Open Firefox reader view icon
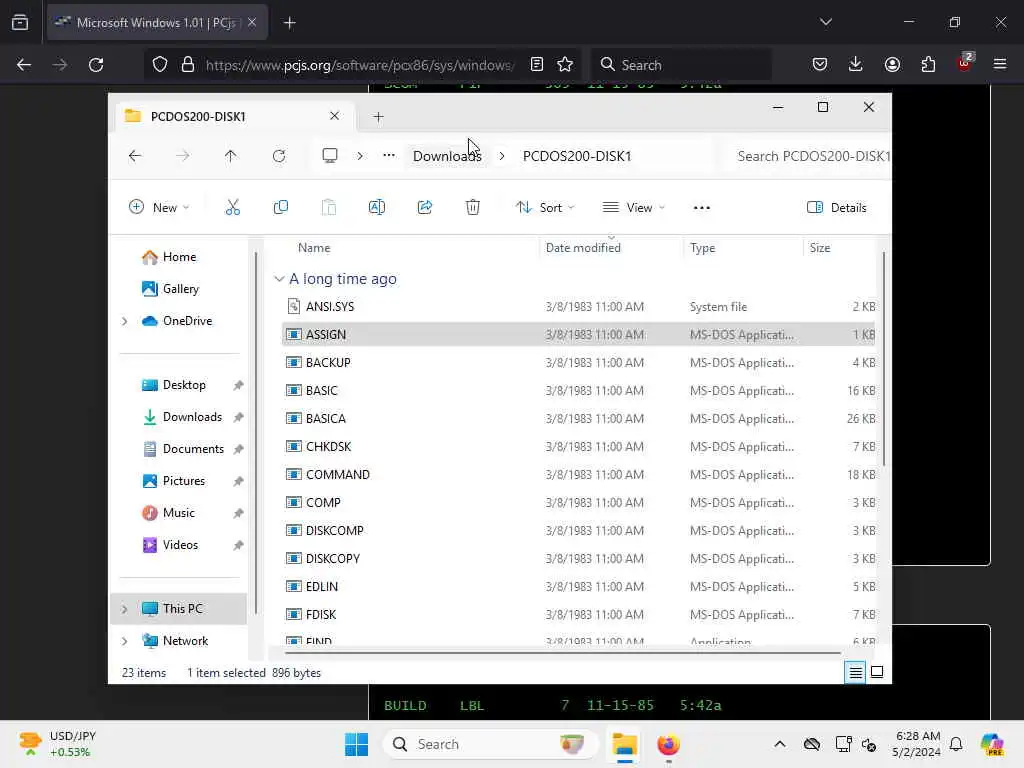Screen dimensions: 1024x768 [x=536, y=64]
